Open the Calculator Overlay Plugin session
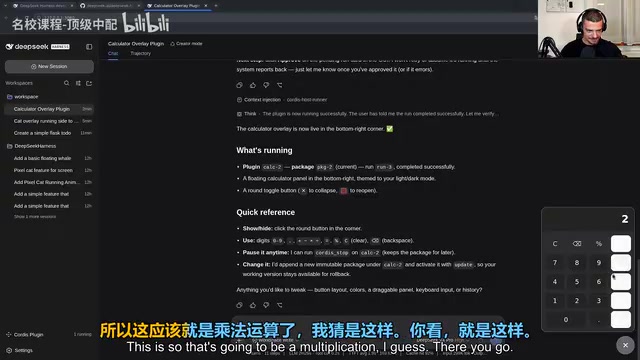The image size is (640, 360). click(49, 109)
